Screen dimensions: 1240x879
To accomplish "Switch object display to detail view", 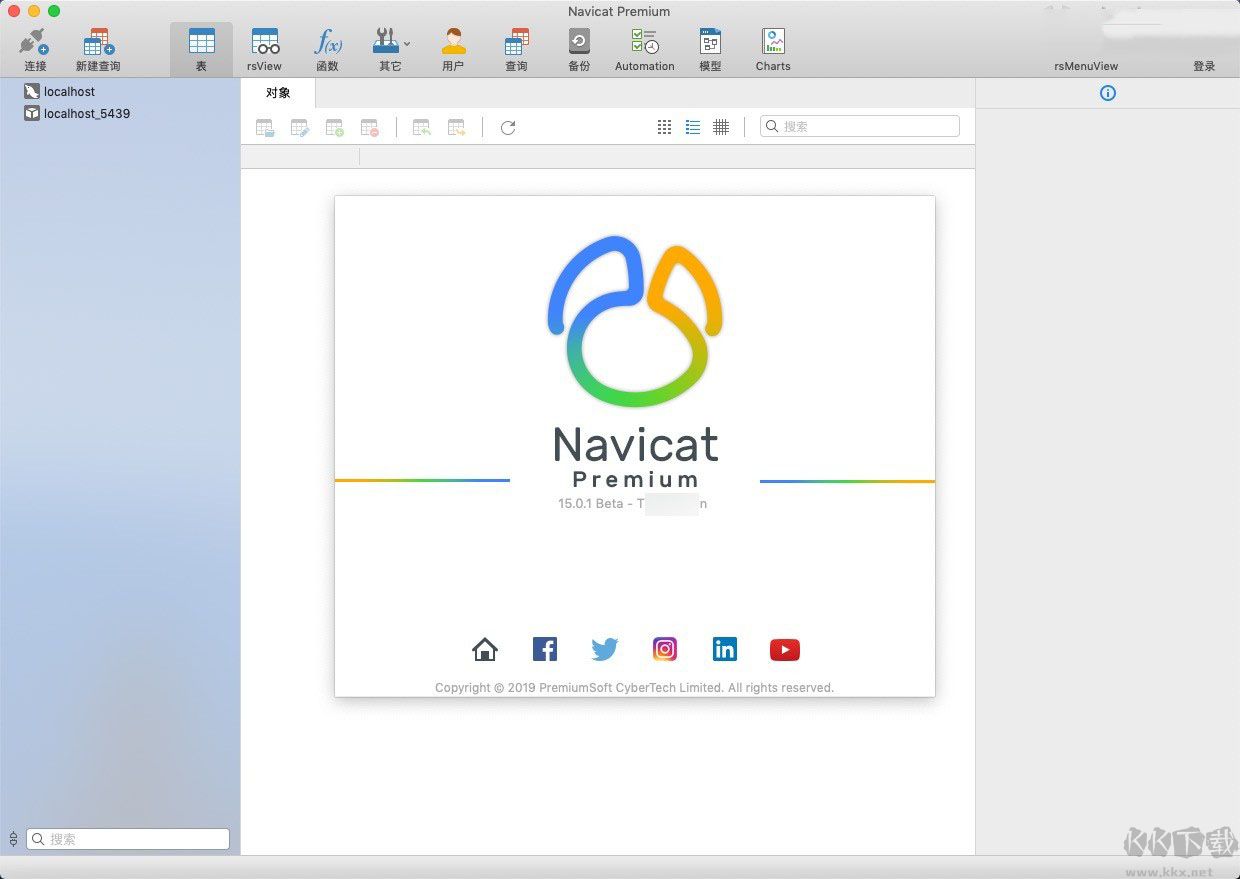I will coord(722,126).
